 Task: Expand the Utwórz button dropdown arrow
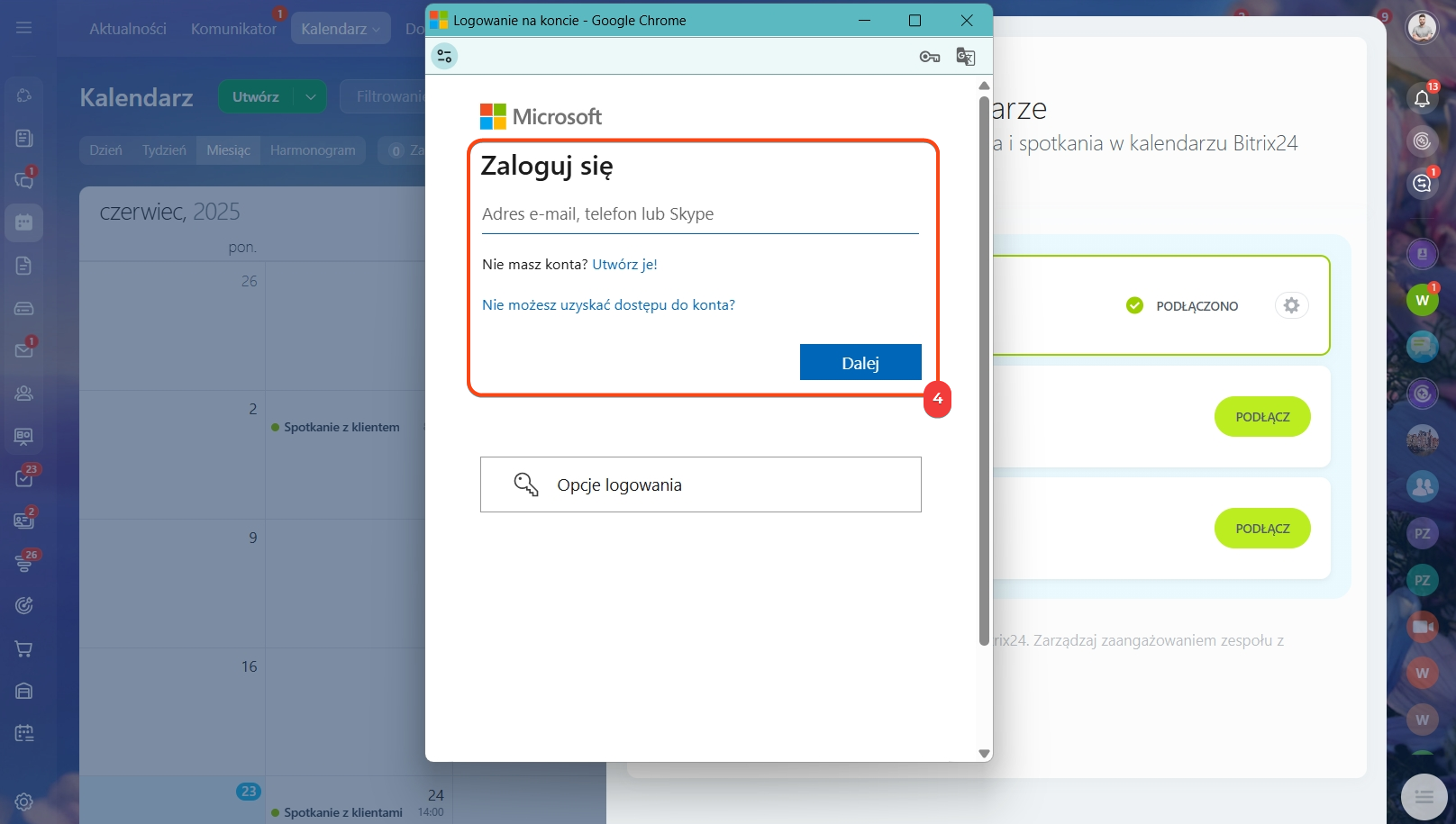point(310,96)
